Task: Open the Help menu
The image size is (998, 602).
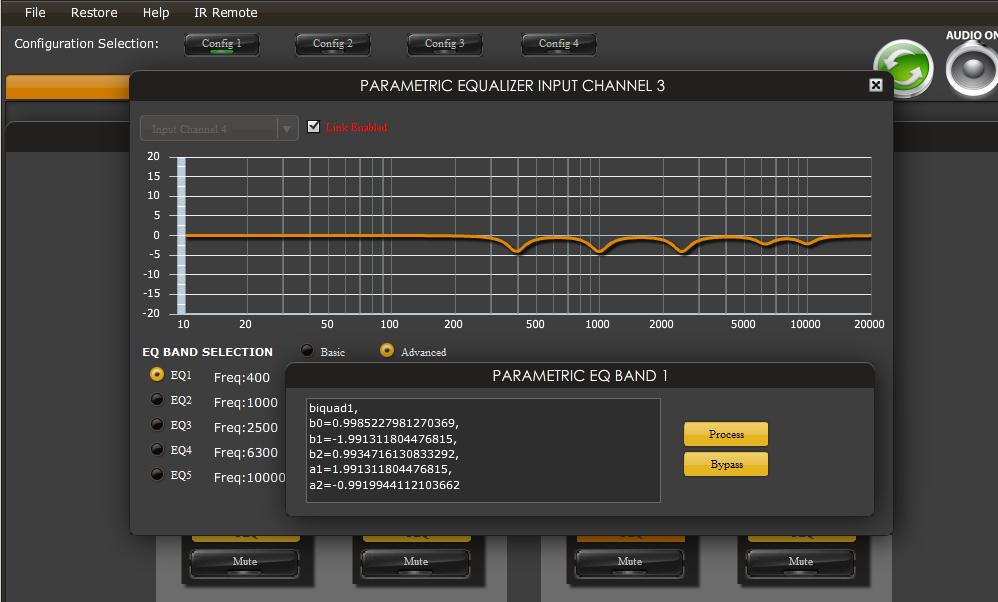Action: (156, 13)
